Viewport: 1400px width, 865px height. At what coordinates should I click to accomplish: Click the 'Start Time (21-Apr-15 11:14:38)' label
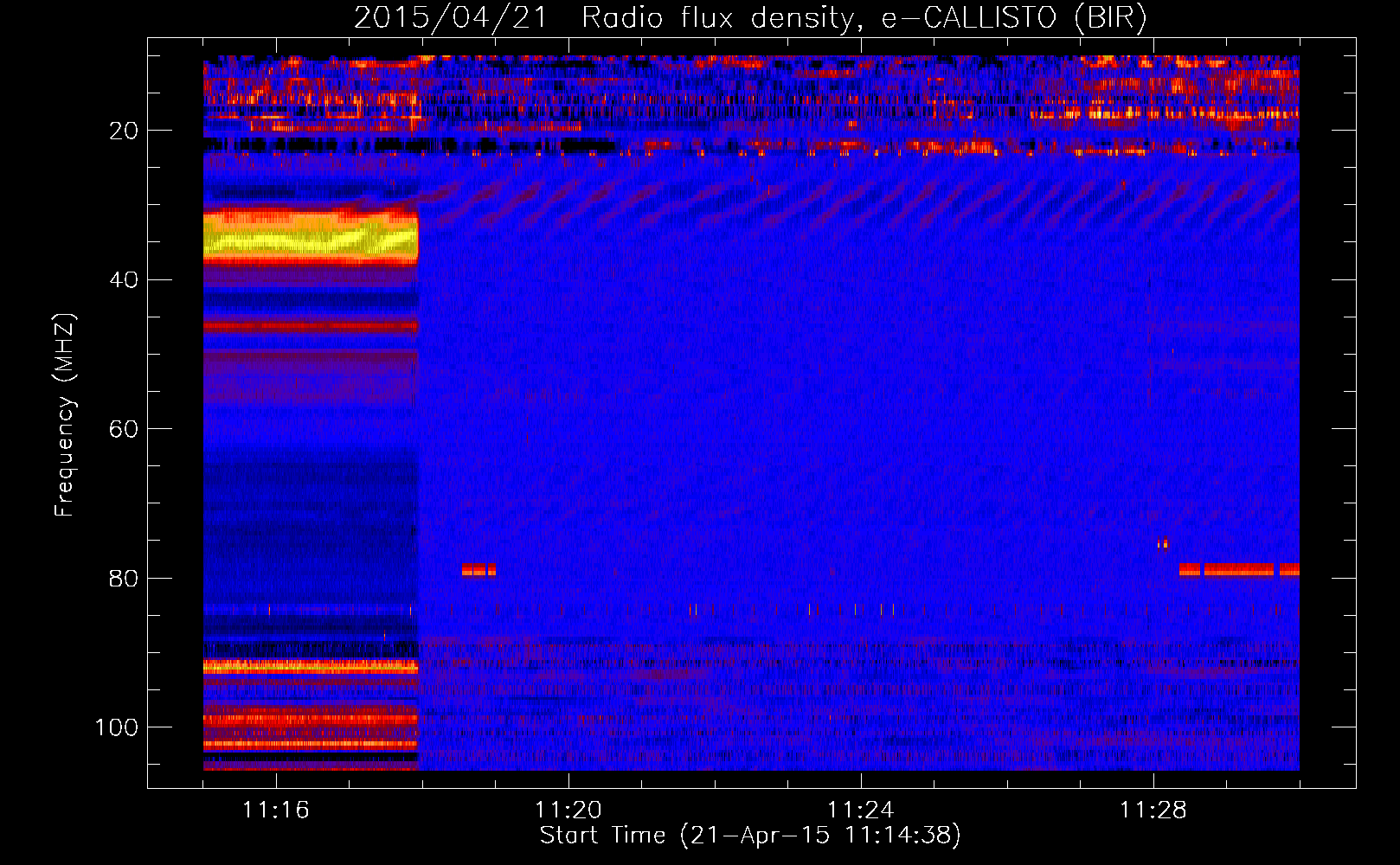(x=750, y=836)
